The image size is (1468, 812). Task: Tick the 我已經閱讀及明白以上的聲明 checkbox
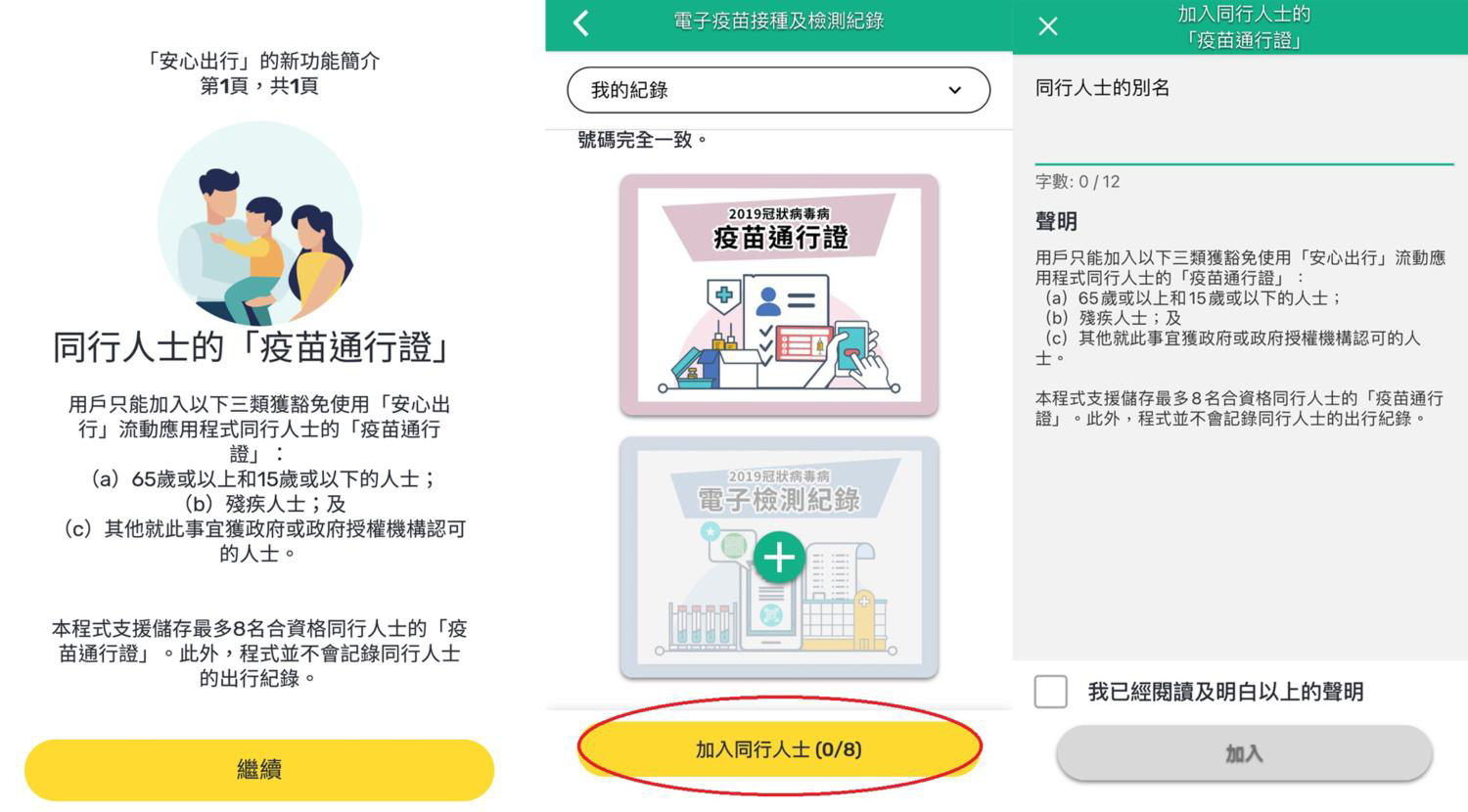1051,692
